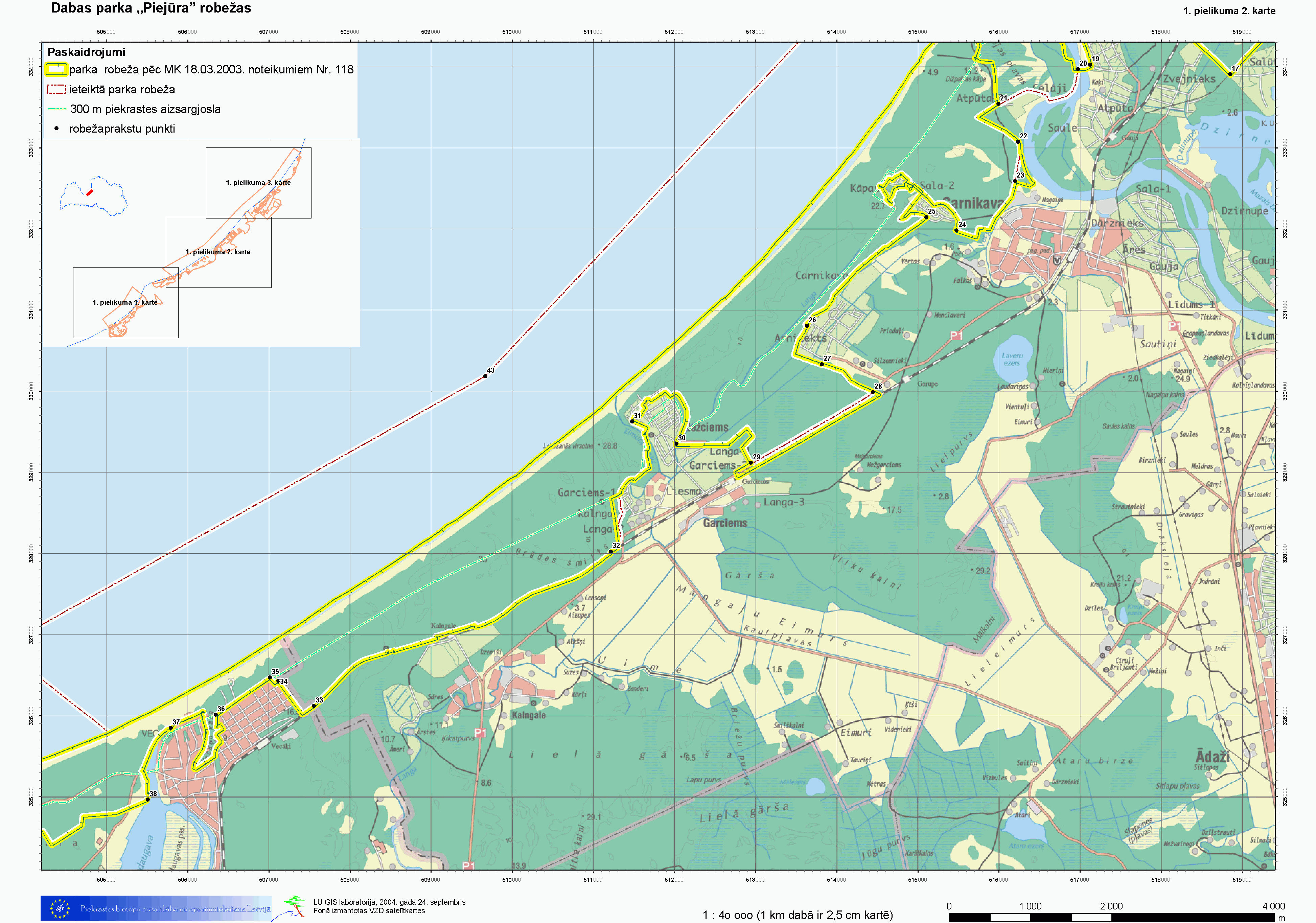Select boundary point marker numbered 28

(x=873, y=392)
